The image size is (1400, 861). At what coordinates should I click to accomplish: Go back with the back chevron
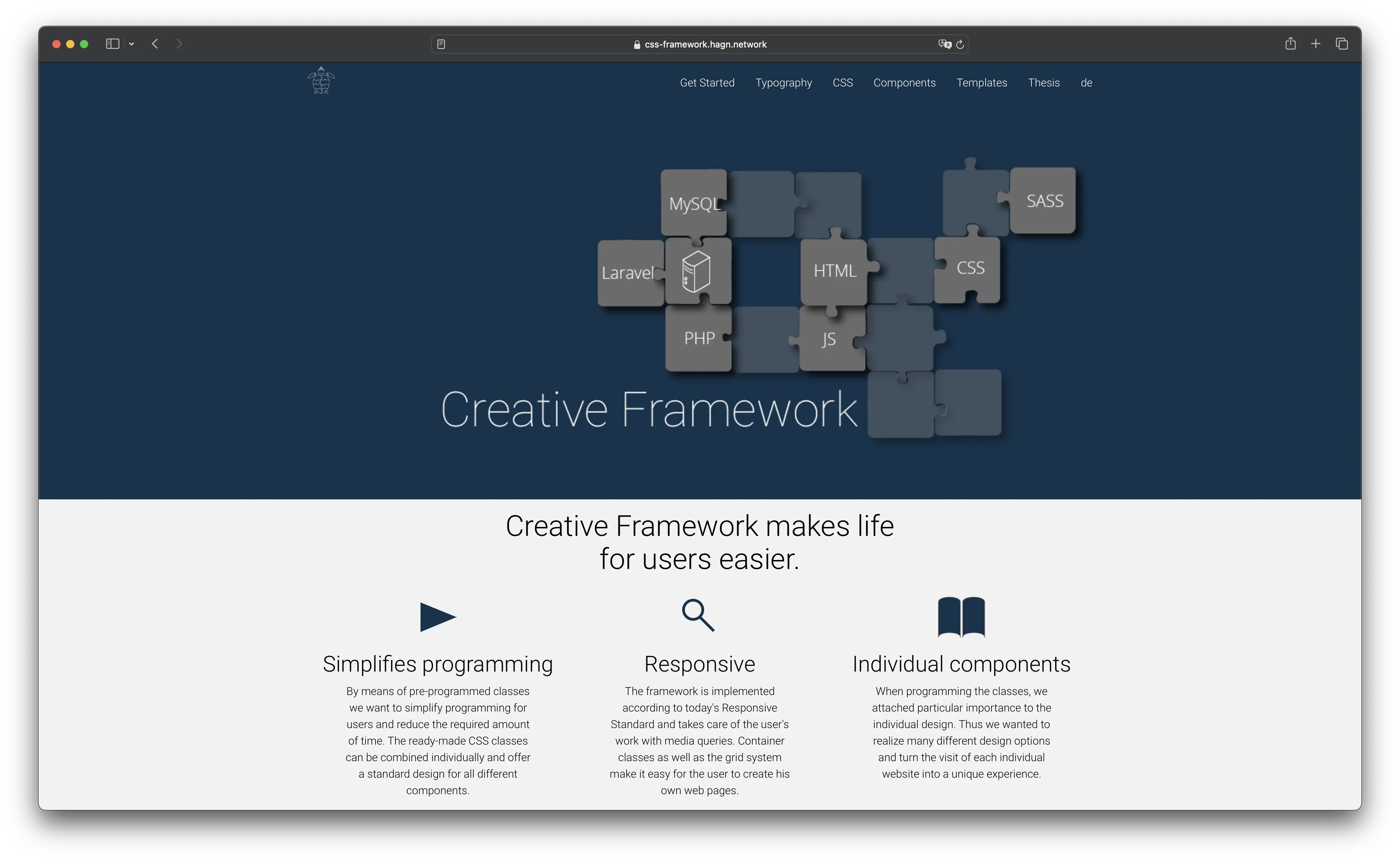click(155, 44)
